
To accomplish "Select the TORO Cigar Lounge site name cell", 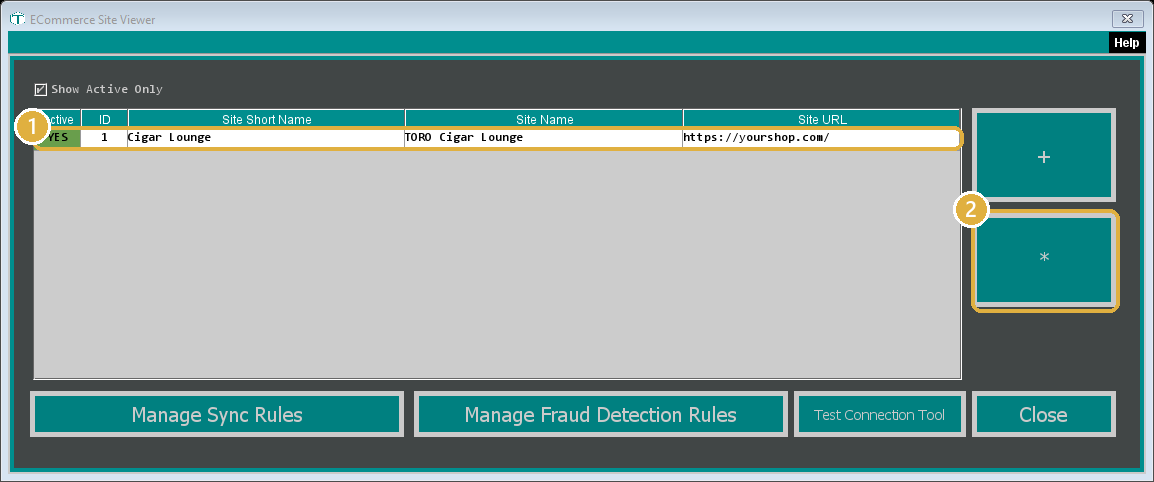I will point(543,138).
